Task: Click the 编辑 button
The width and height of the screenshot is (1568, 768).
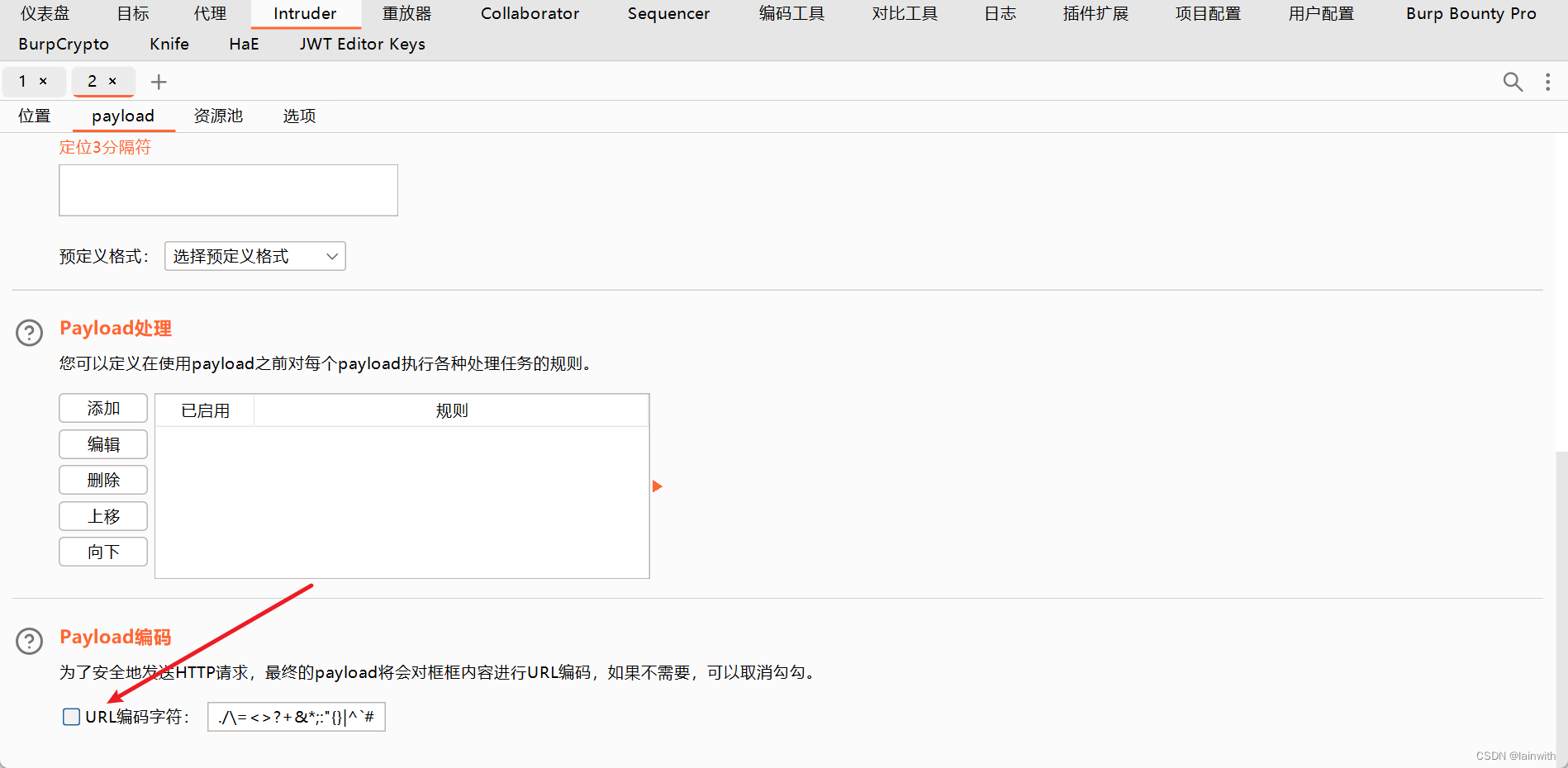Action: (103, 444)
